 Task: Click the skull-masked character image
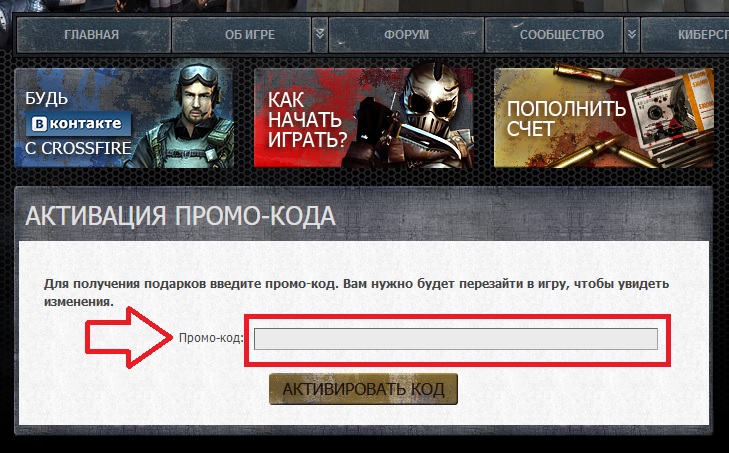point(414,116)
